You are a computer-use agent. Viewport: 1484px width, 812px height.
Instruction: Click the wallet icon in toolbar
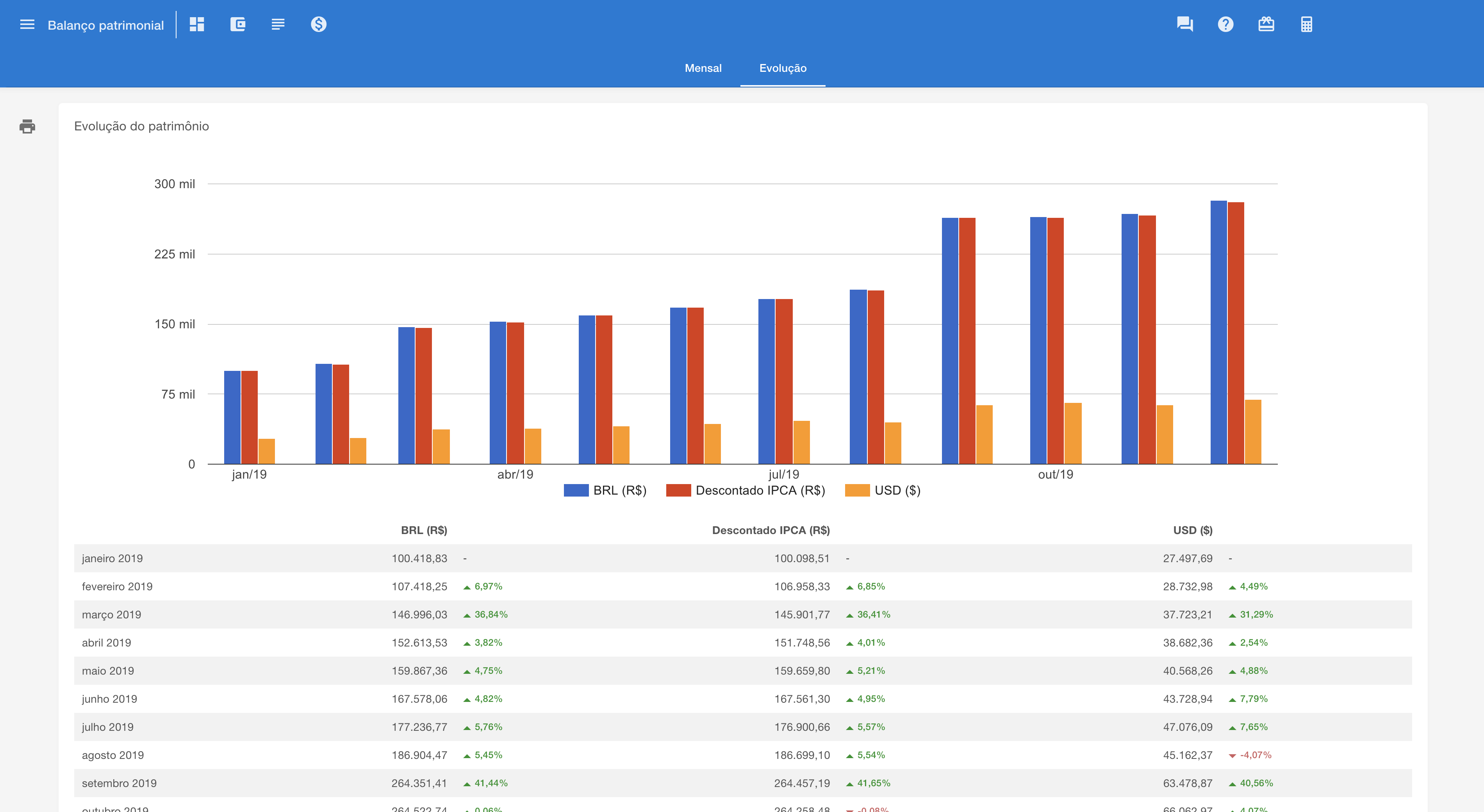click(x=238, y=24)
